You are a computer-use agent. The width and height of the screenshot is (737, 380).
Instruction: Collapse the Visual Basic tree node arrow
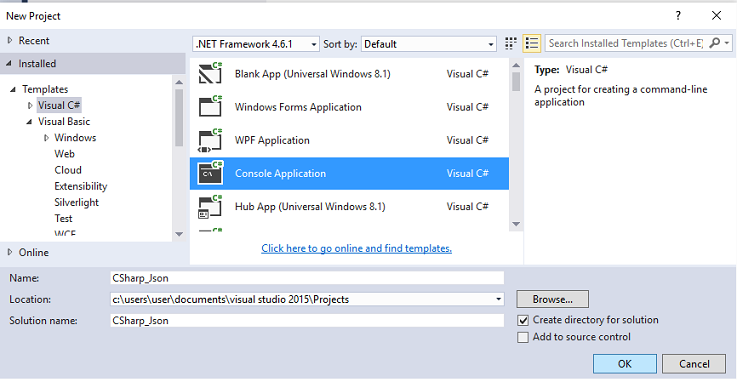[x=29, y=121]
